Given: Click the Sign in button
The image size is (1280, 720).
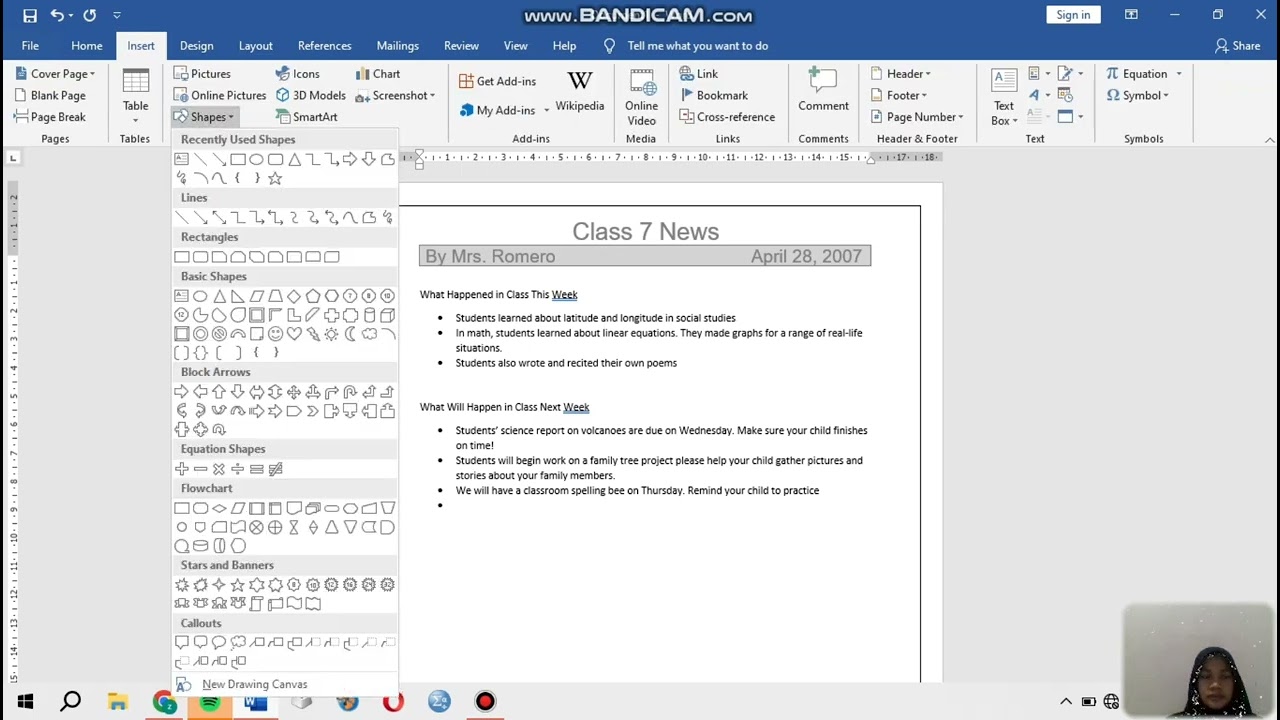Looking at the screenshot, I should (1073, 15).
